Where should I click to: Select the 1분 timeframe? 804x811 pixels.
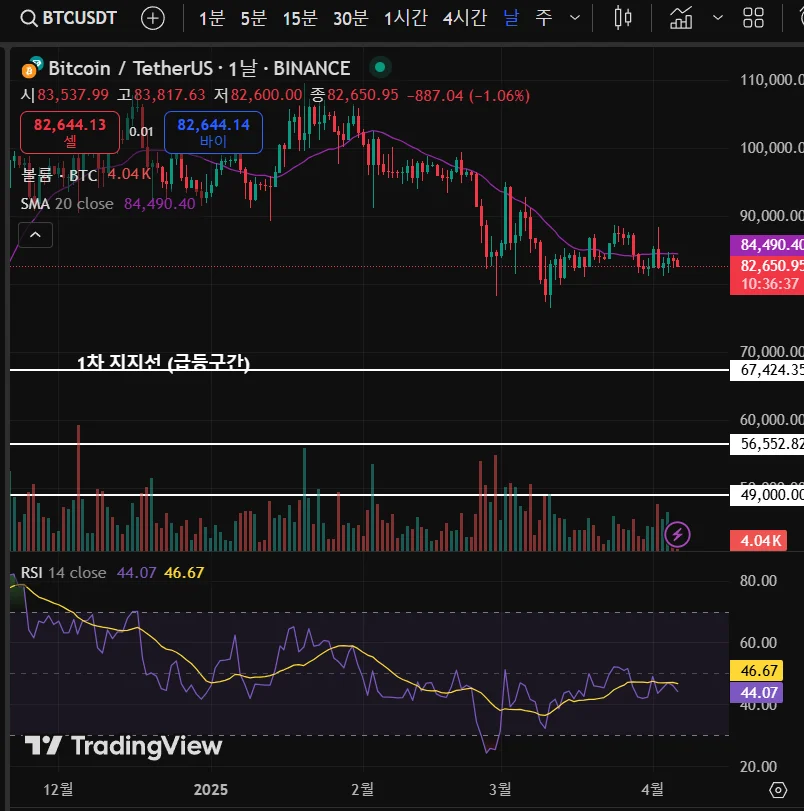pyautogui.click(x=212, y=19)
